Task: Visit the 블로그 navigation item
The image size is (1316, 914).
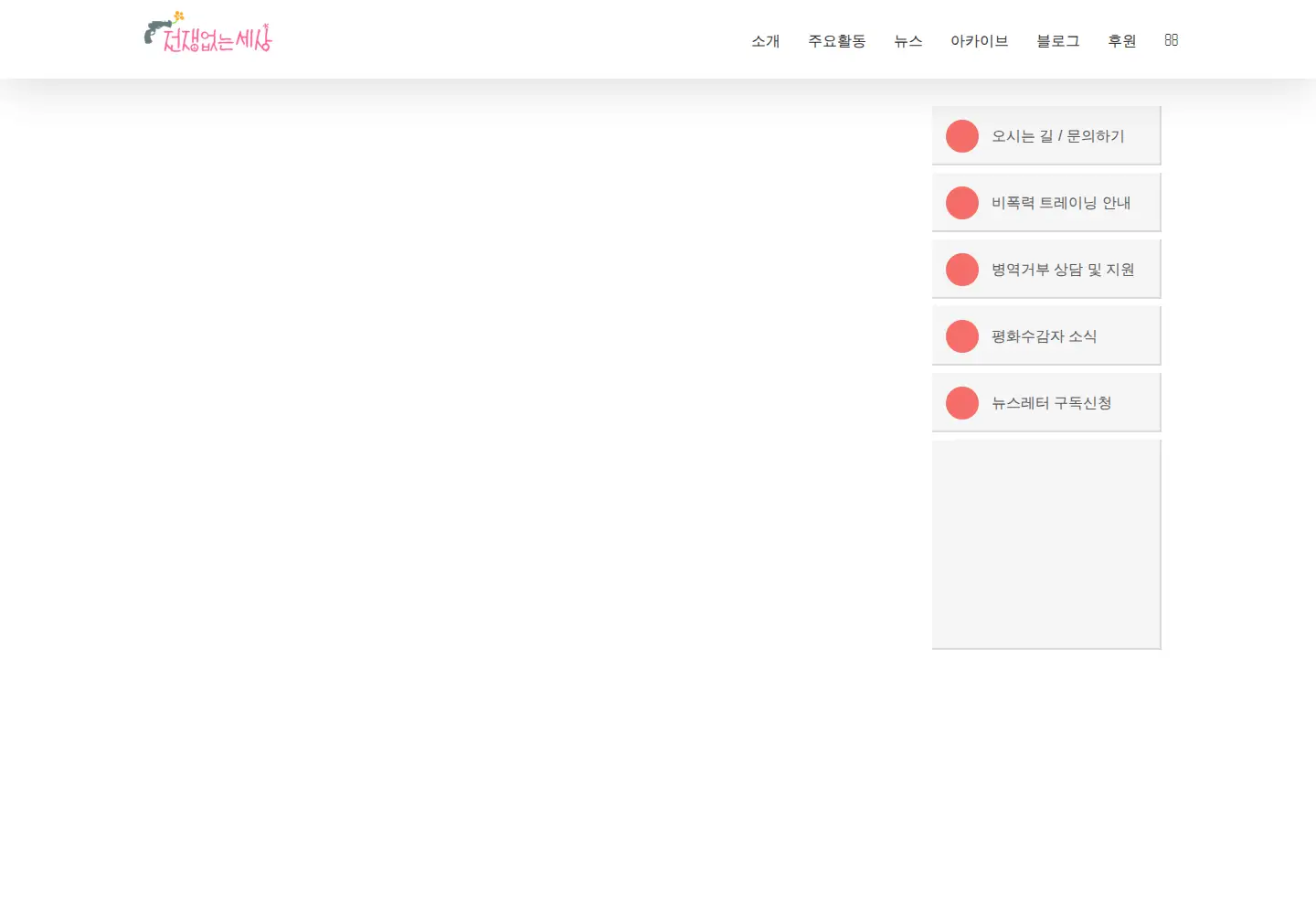Action: tap(1058, 41)
